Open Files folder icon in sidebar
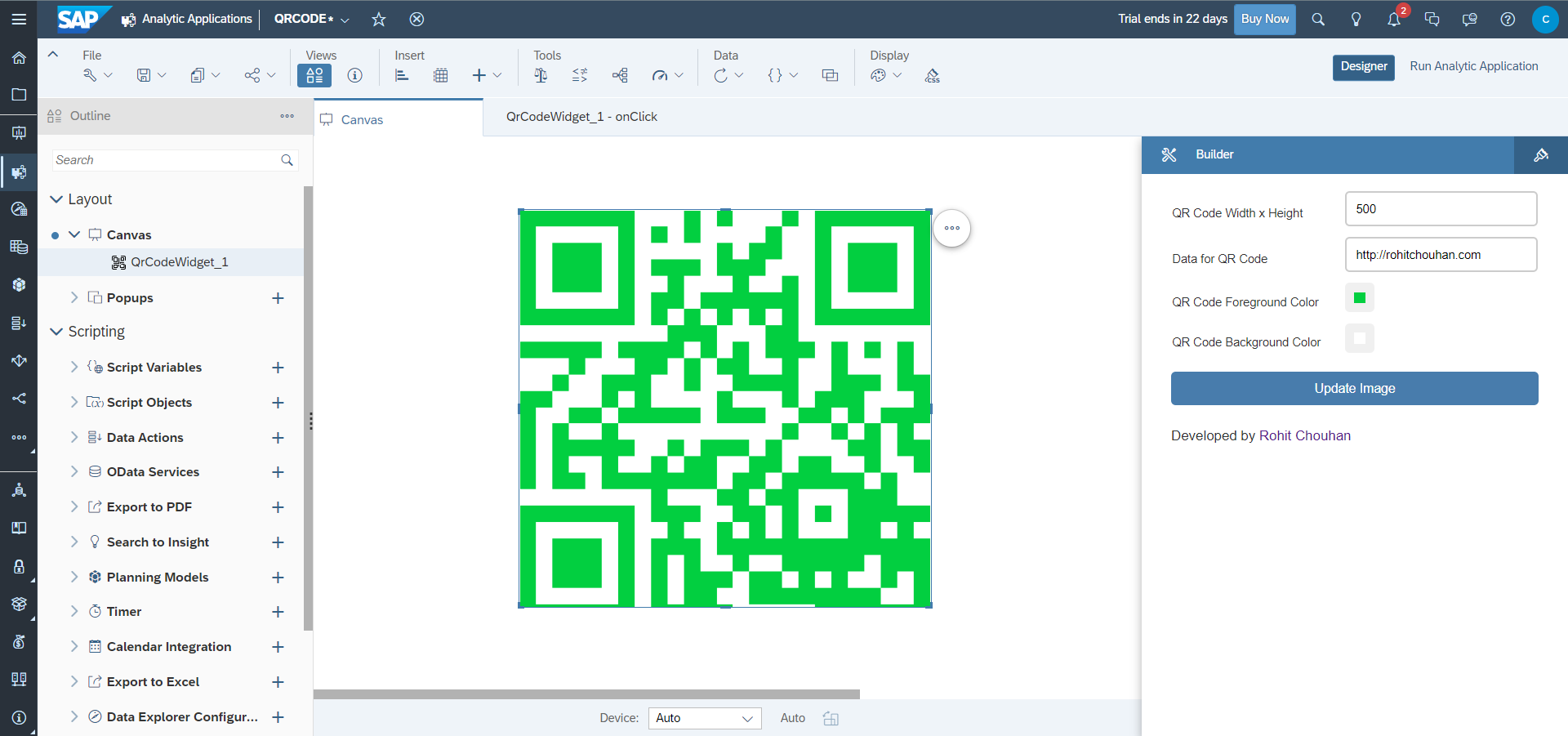Viewport: 1568px width, 736px height. [x=19, y=95]
